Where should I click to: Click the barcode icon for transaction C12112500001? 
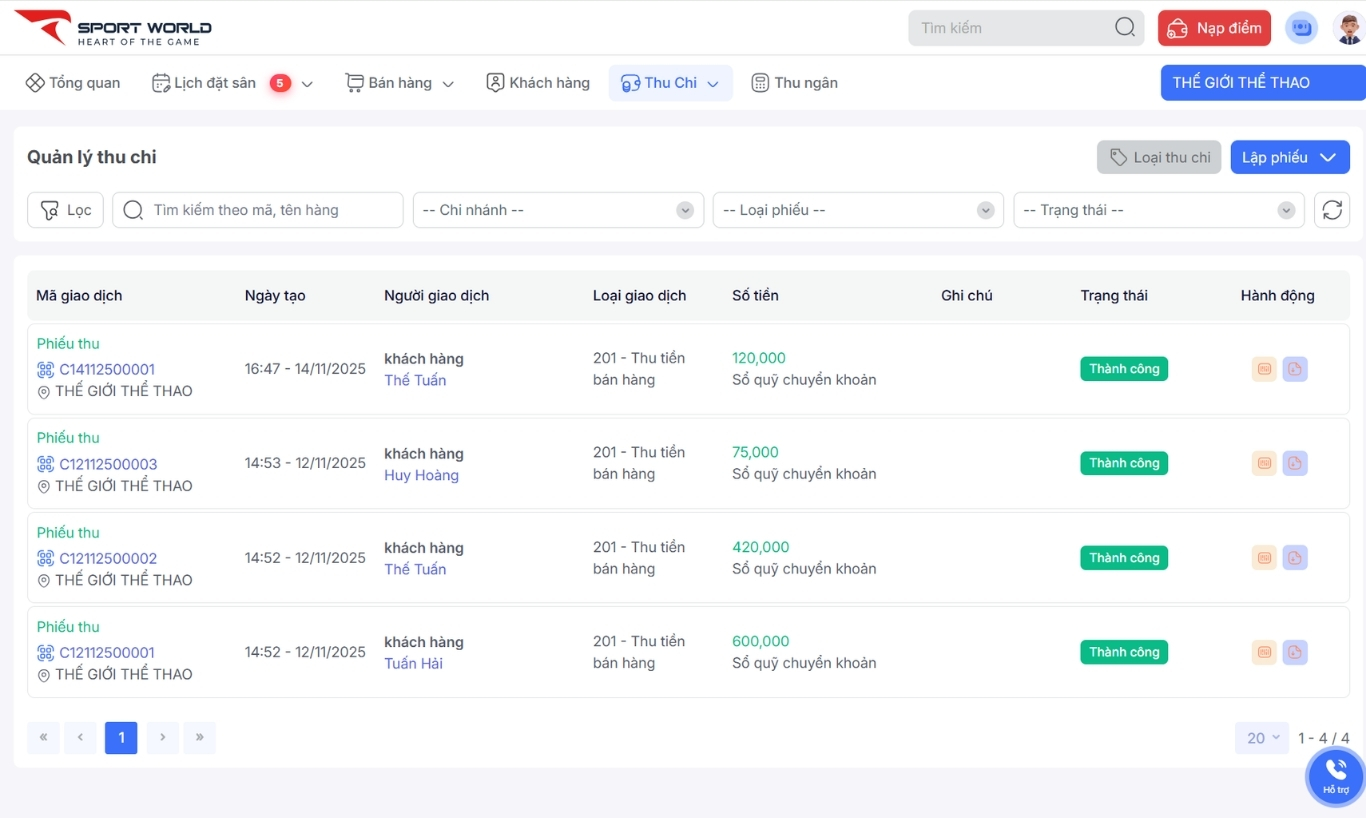pyautogui.click(x=46, y=653)
